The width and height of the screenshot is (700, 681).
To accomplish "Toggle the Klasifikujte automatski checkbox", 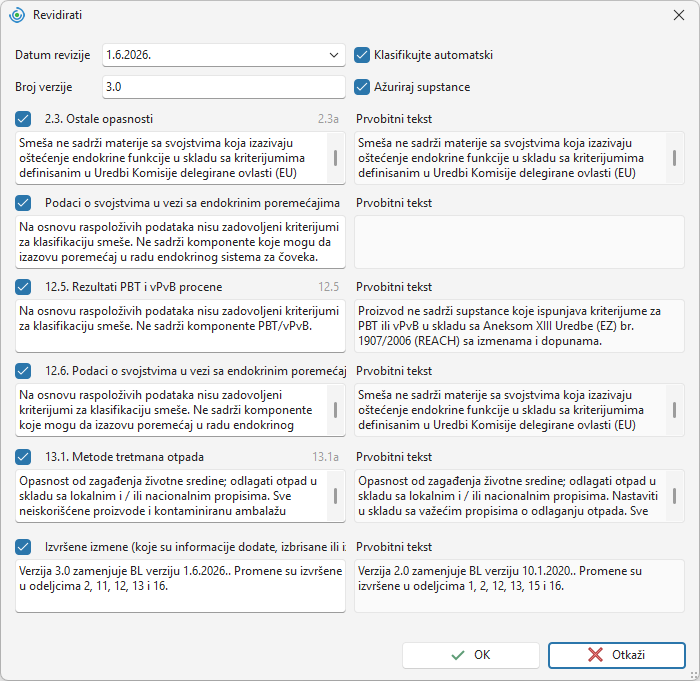I will coord(362,55).
